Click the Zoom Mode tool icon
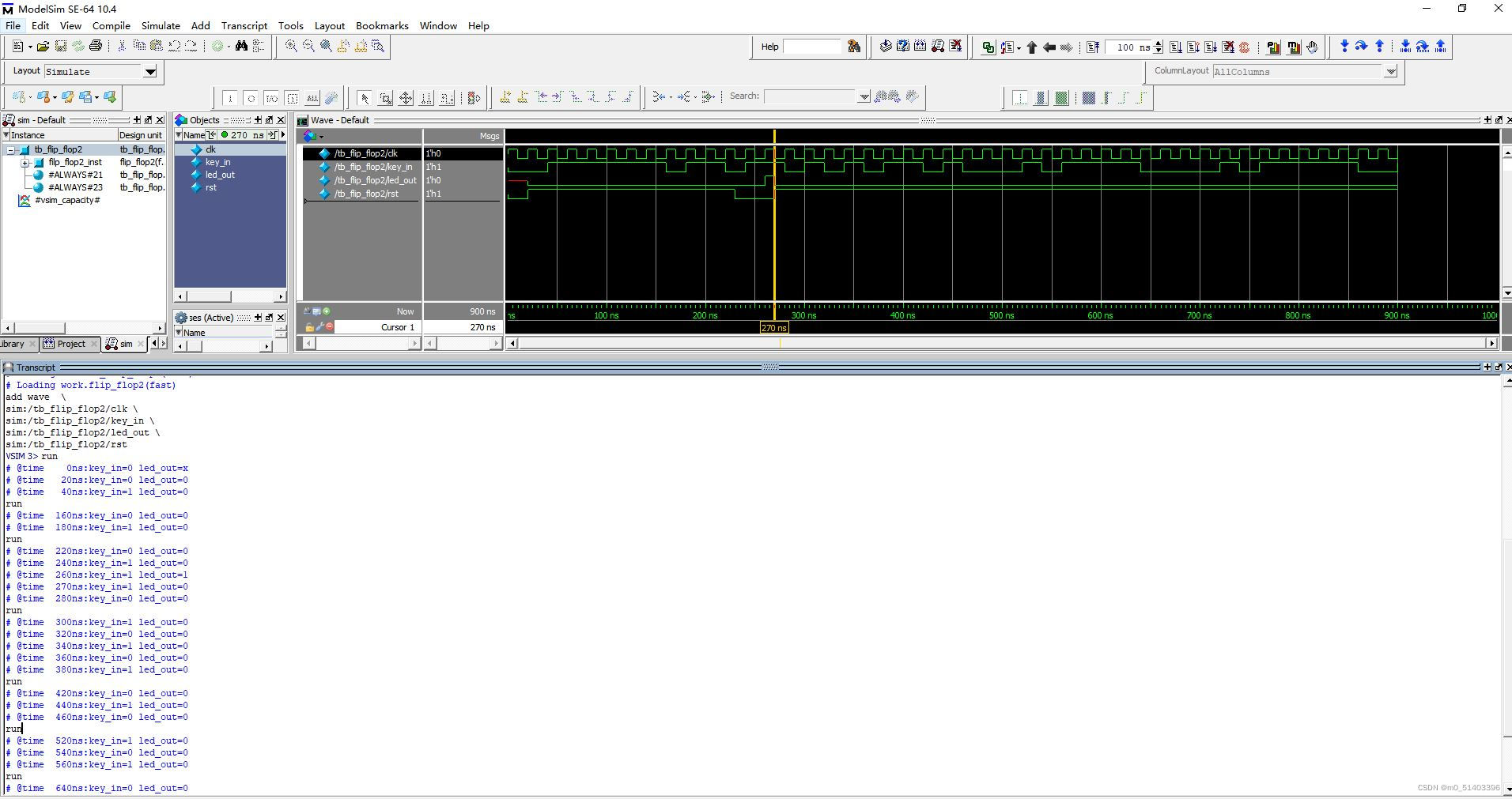This screenshot has width=1512, height=799. click(386, 97)
